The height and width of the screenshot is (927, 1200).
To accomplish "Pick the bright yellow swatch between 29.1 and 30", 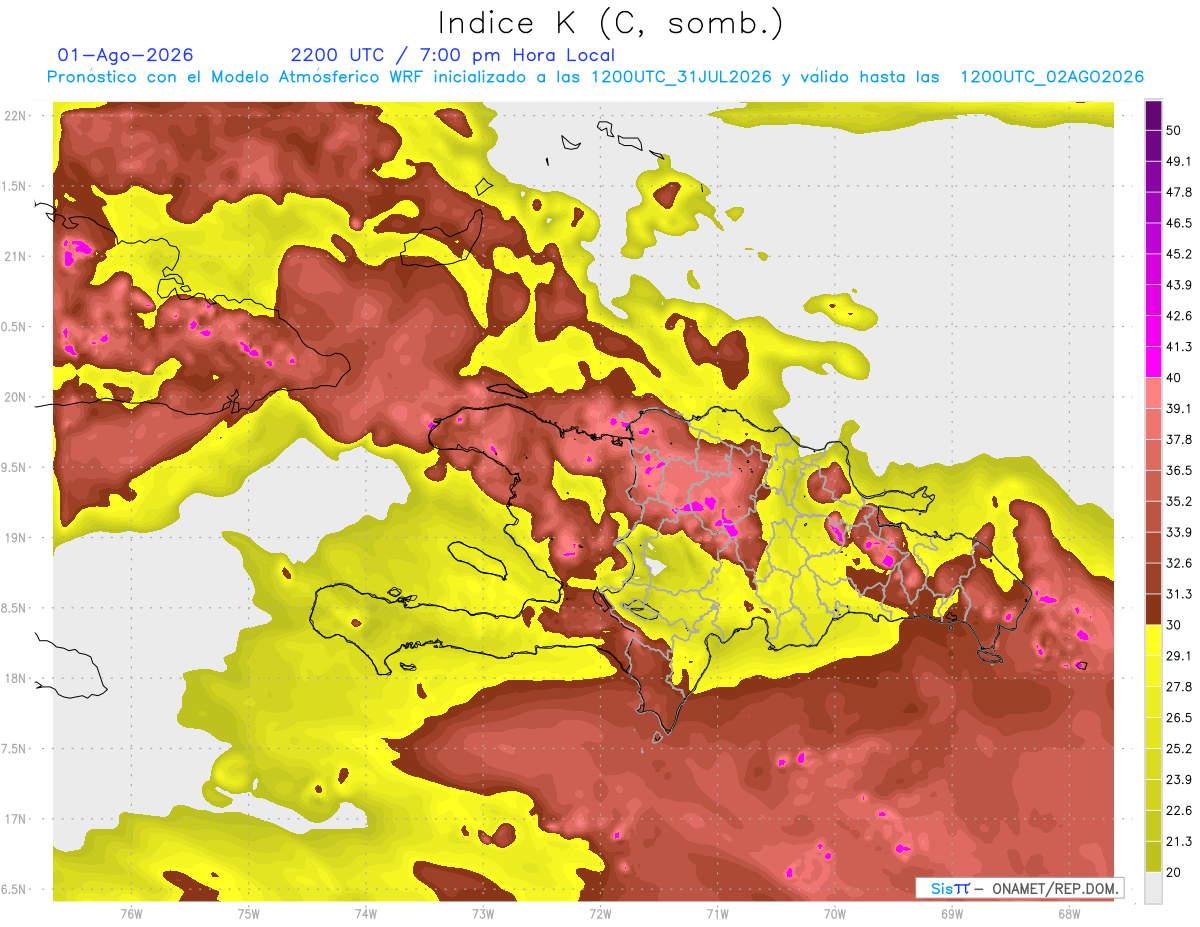I will pos(1153,640).
